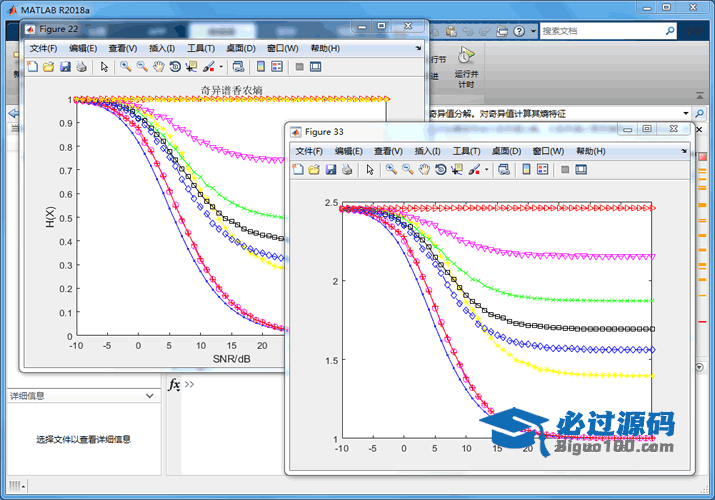The height and width of the screenshot is (500, 715).
Task: Enable the Pan hand tool in Figure 33
Action: [x=424, y=170]
